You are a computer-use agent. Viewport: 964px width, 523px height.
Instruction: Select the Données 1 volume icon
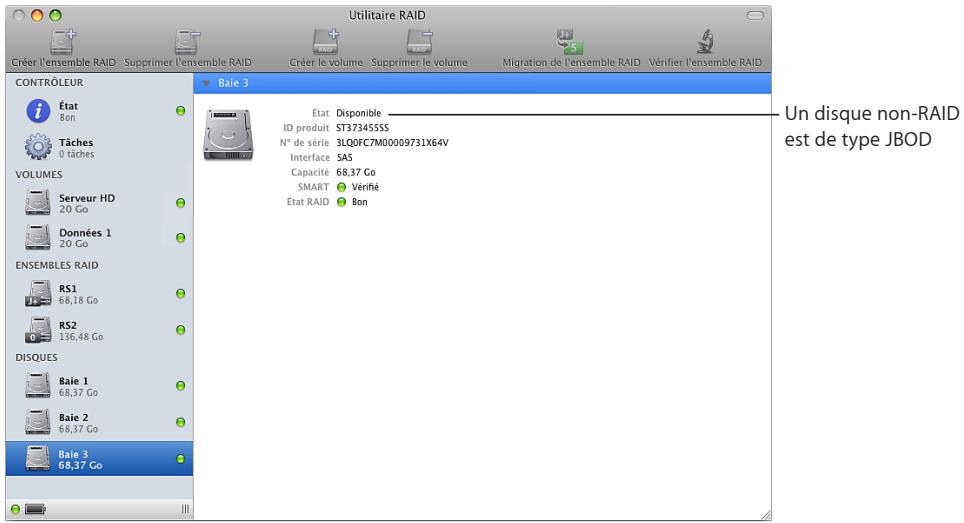(38, 237)
